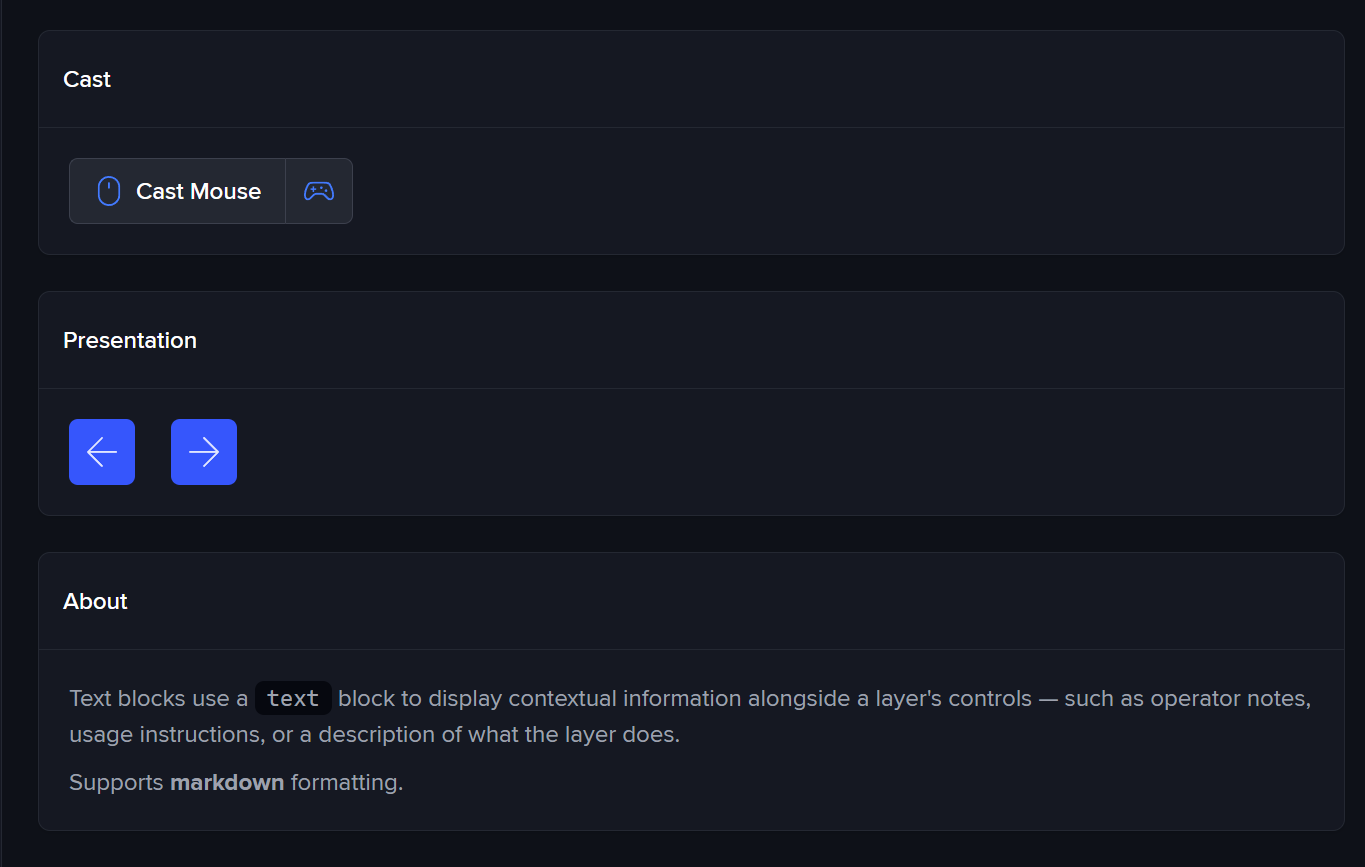Advance to next slide with right arrow
This screenshot has height=867, width=1365.
tap(204, 452)
